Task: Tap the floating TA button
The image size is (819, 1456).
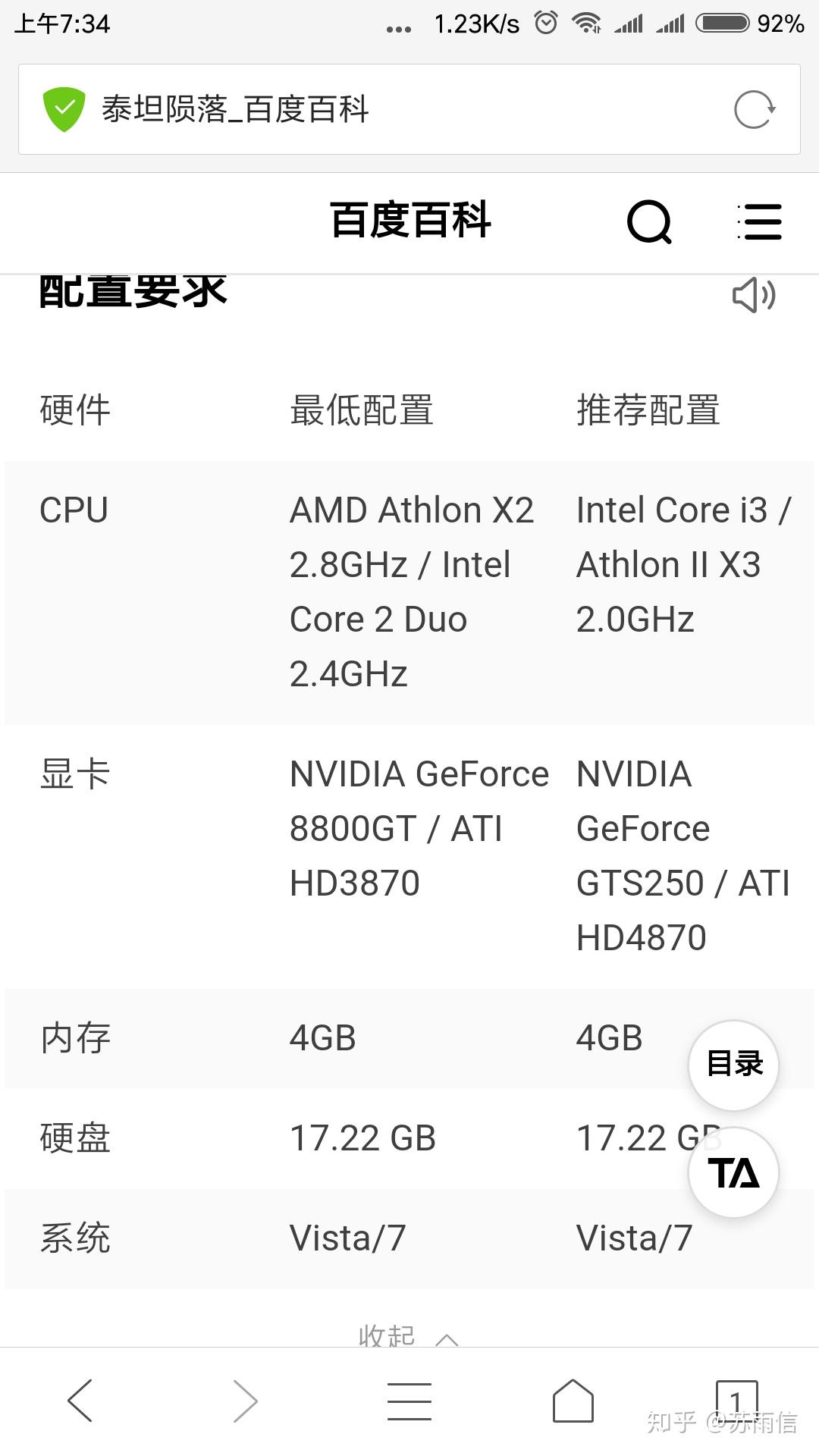Action: click(x=733, y=1172)
